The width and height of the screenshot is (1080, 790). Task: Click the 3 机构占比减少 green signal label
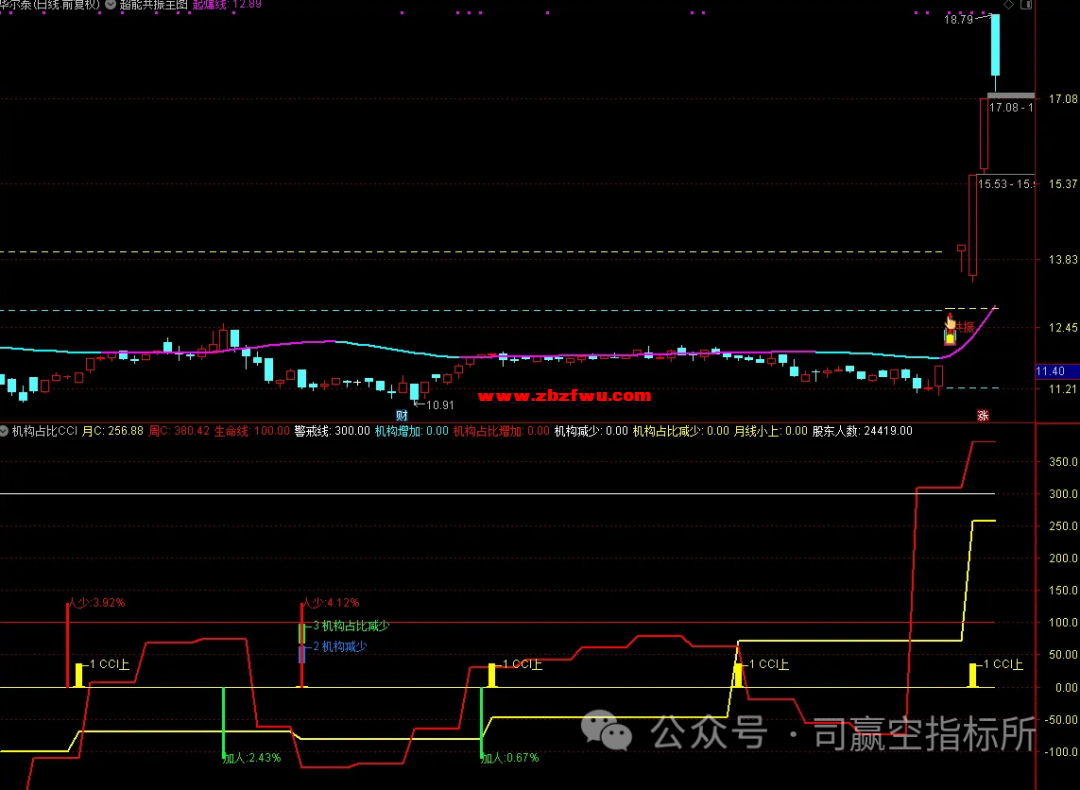351,626
